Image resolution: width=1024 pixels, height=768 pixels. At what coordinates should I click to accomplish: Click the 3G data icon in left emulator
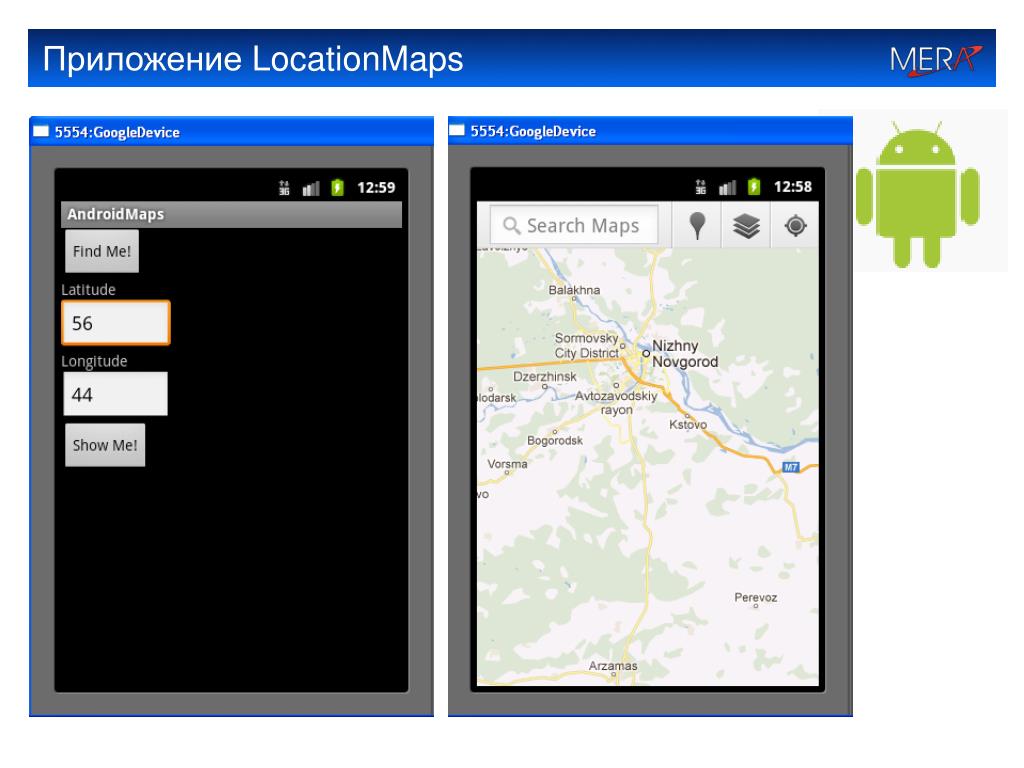pyautogui.click(x=284, y=188)
